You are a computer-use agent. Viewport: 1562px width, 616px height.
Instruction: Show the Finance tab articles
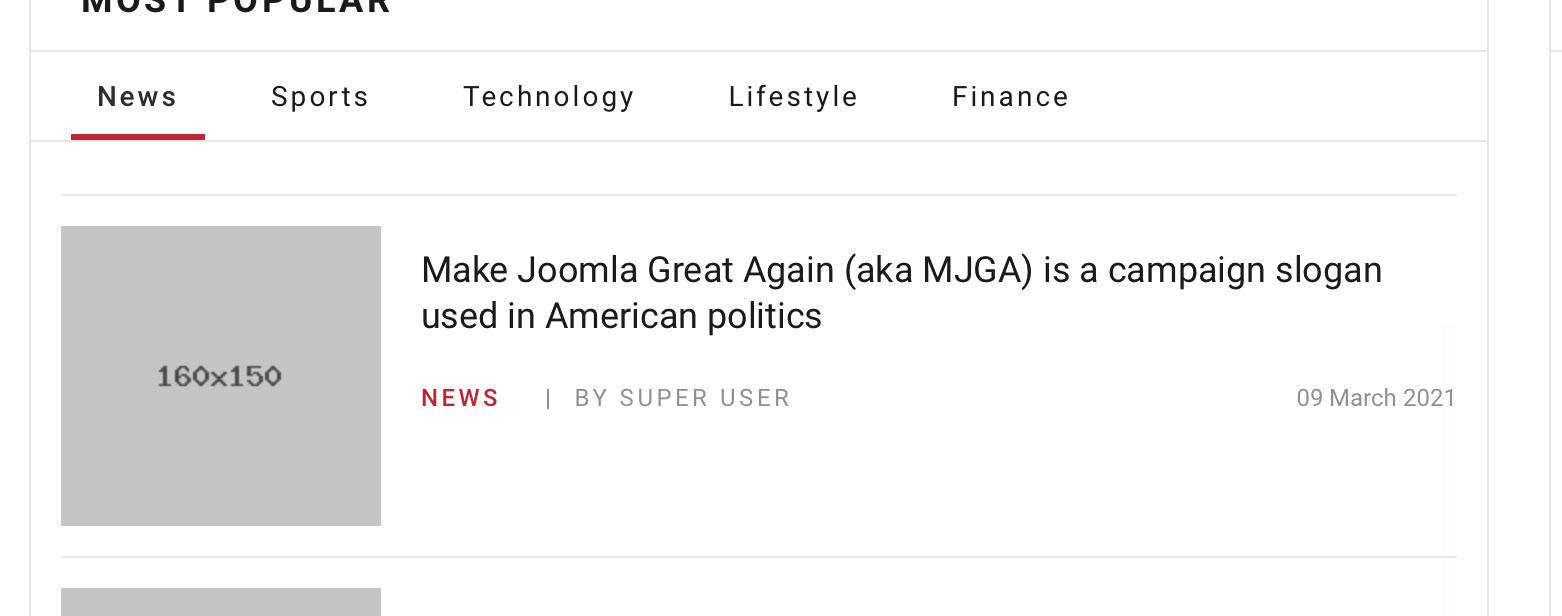tap(1010, 97)
